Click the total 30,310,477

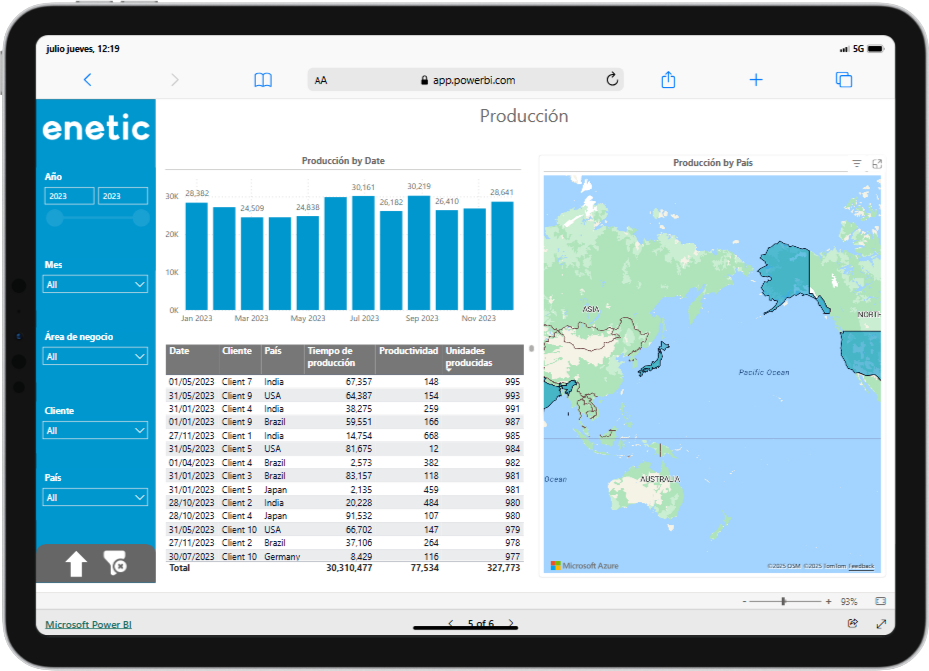[x=349, y=568]
